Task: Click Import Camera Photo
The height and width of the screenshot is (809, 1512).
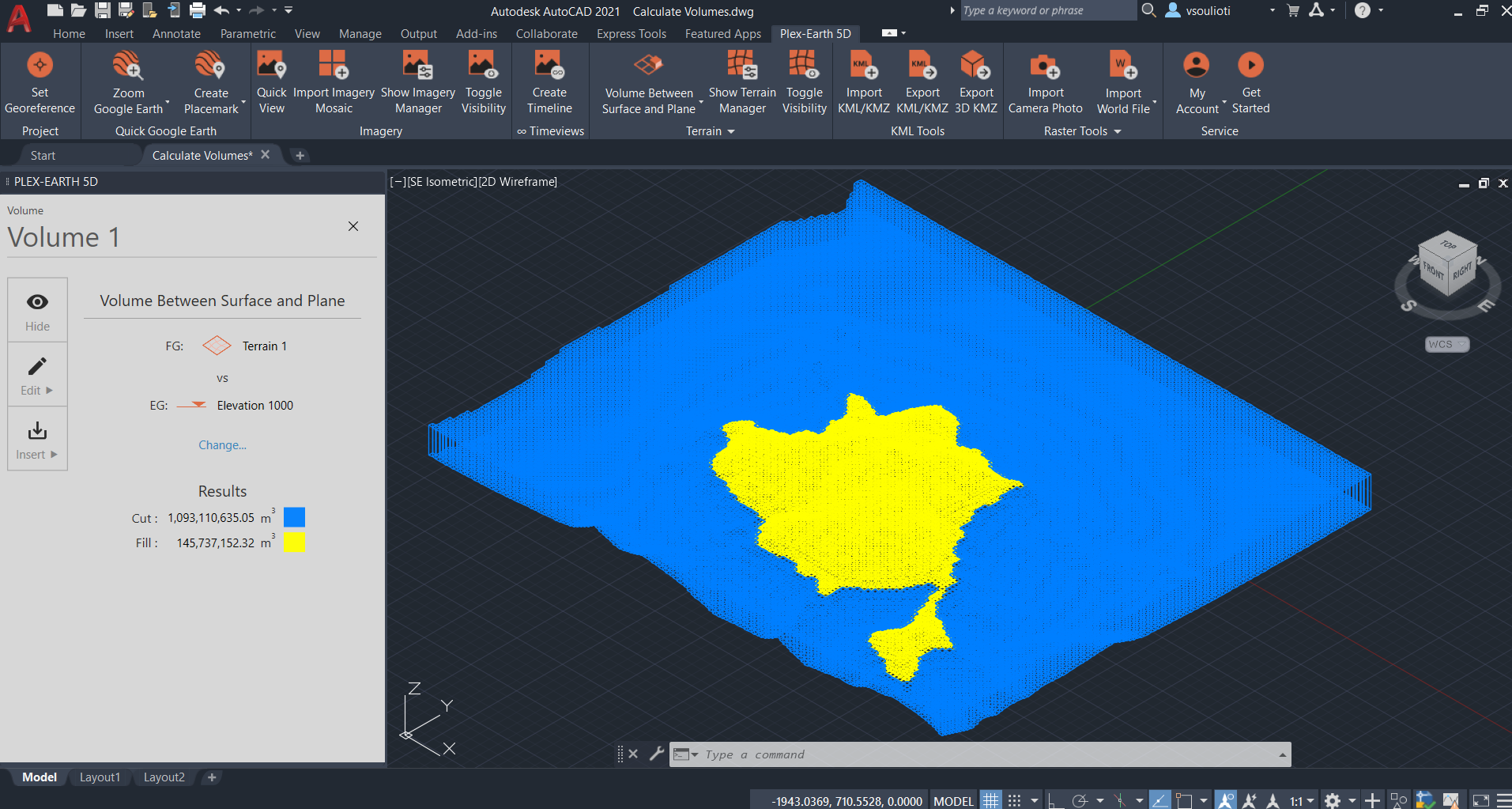Action: (1045, 82)
